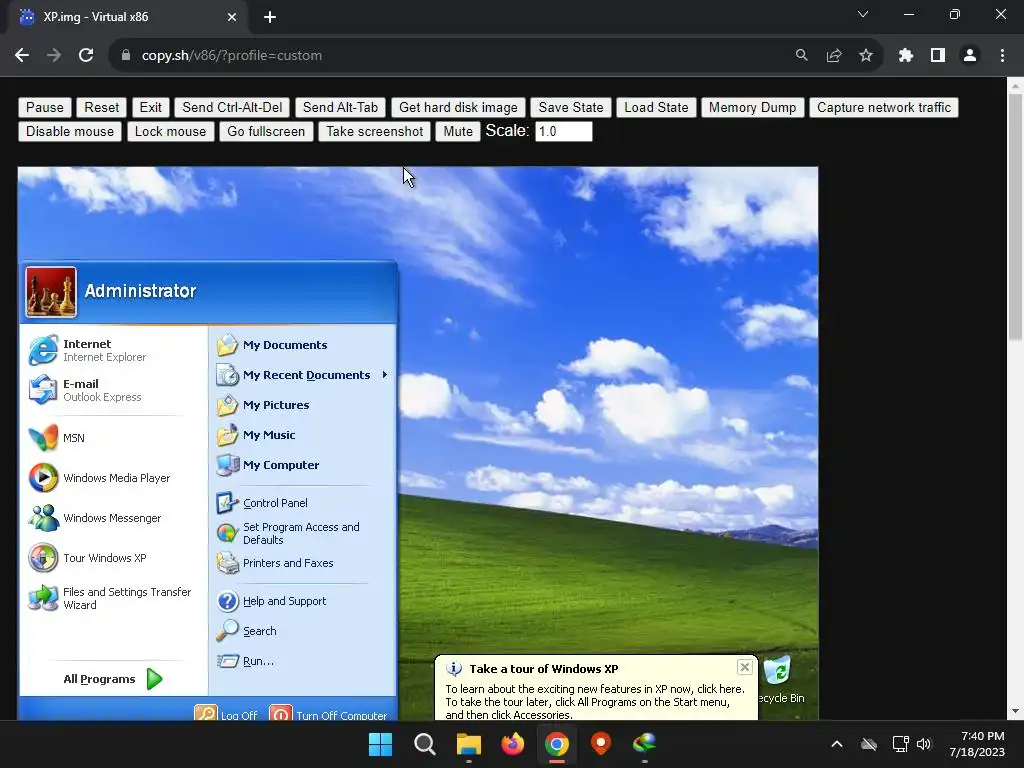Pause the emulator
This screenshot has width=1024, height=768.
[x=44, y=107]
